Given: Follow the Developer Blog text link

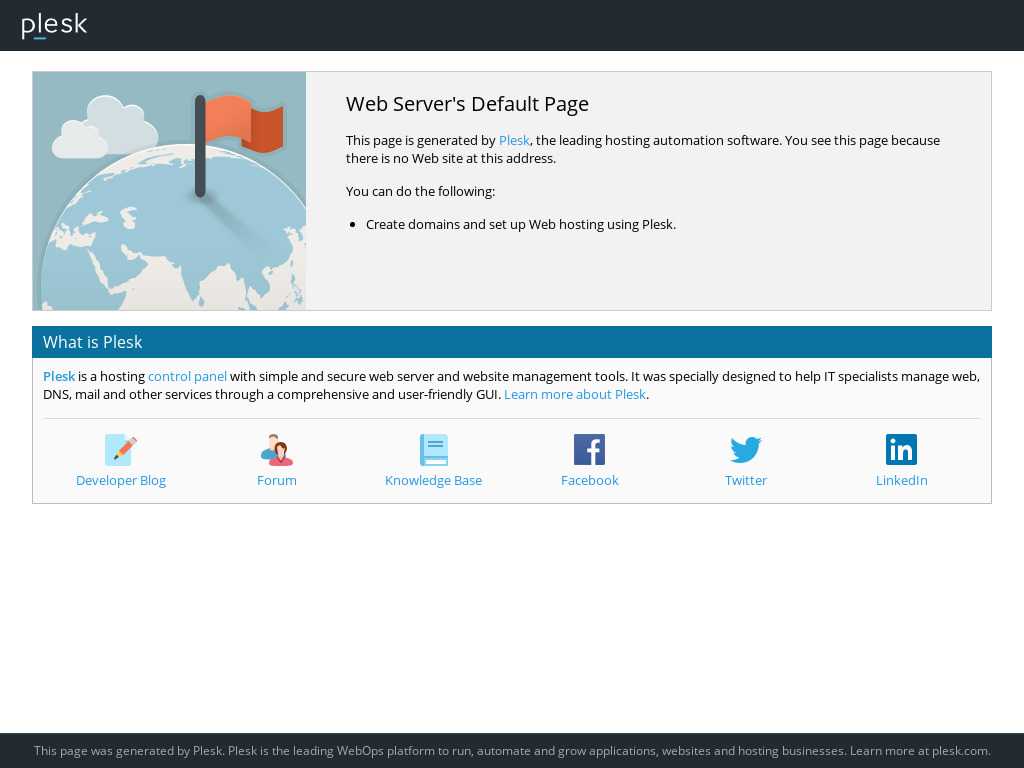Looking at the screenshot, I should pyautogui.click(x=121, y=481).
